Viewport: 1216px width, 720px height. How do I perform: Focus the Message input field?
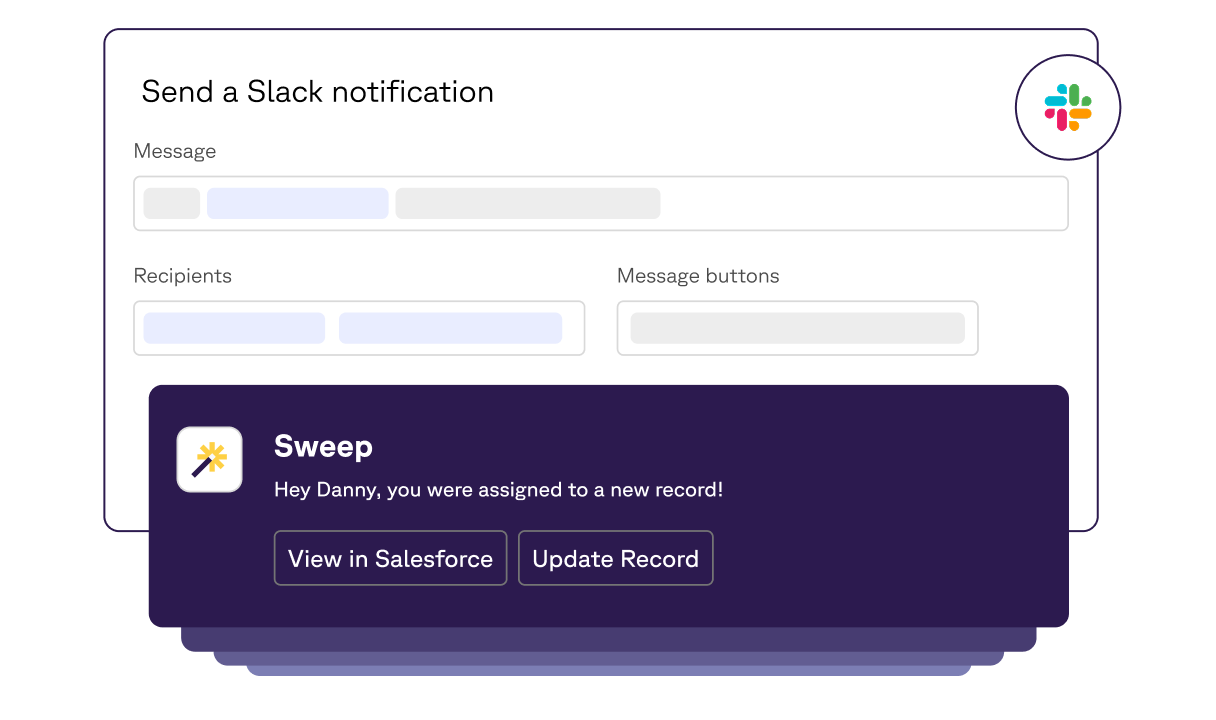601,204
